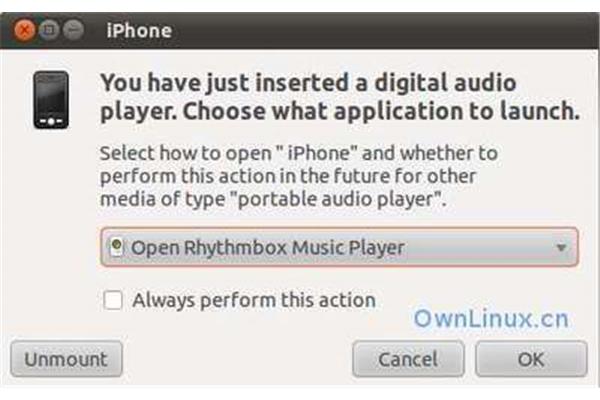Click 'Choose what application to launch' text
Screen dimensions: 600x400
(381, 111)
